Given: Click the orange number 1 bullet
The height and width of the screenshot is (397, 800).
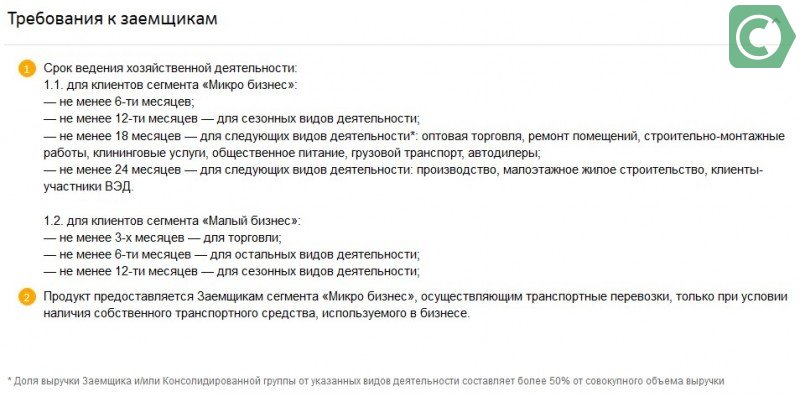Looking at the screenshot, I should coord(27,68).
